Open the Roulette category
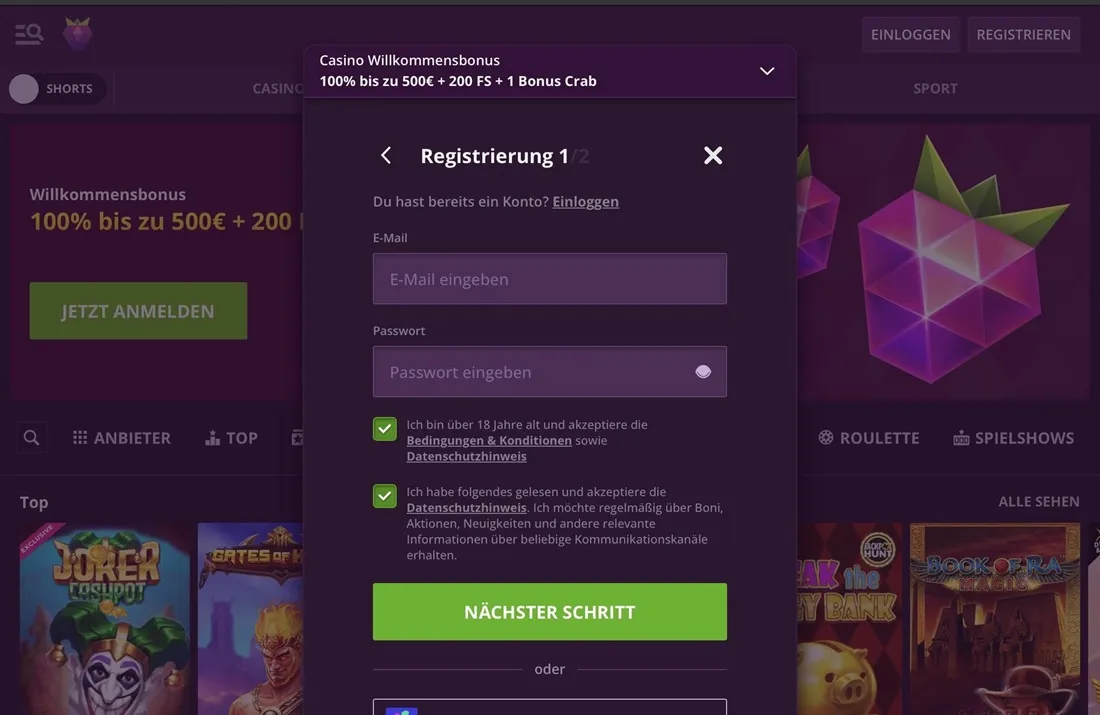The width and height of the screenshot is (1100, 715). click(x=868, y=438)
